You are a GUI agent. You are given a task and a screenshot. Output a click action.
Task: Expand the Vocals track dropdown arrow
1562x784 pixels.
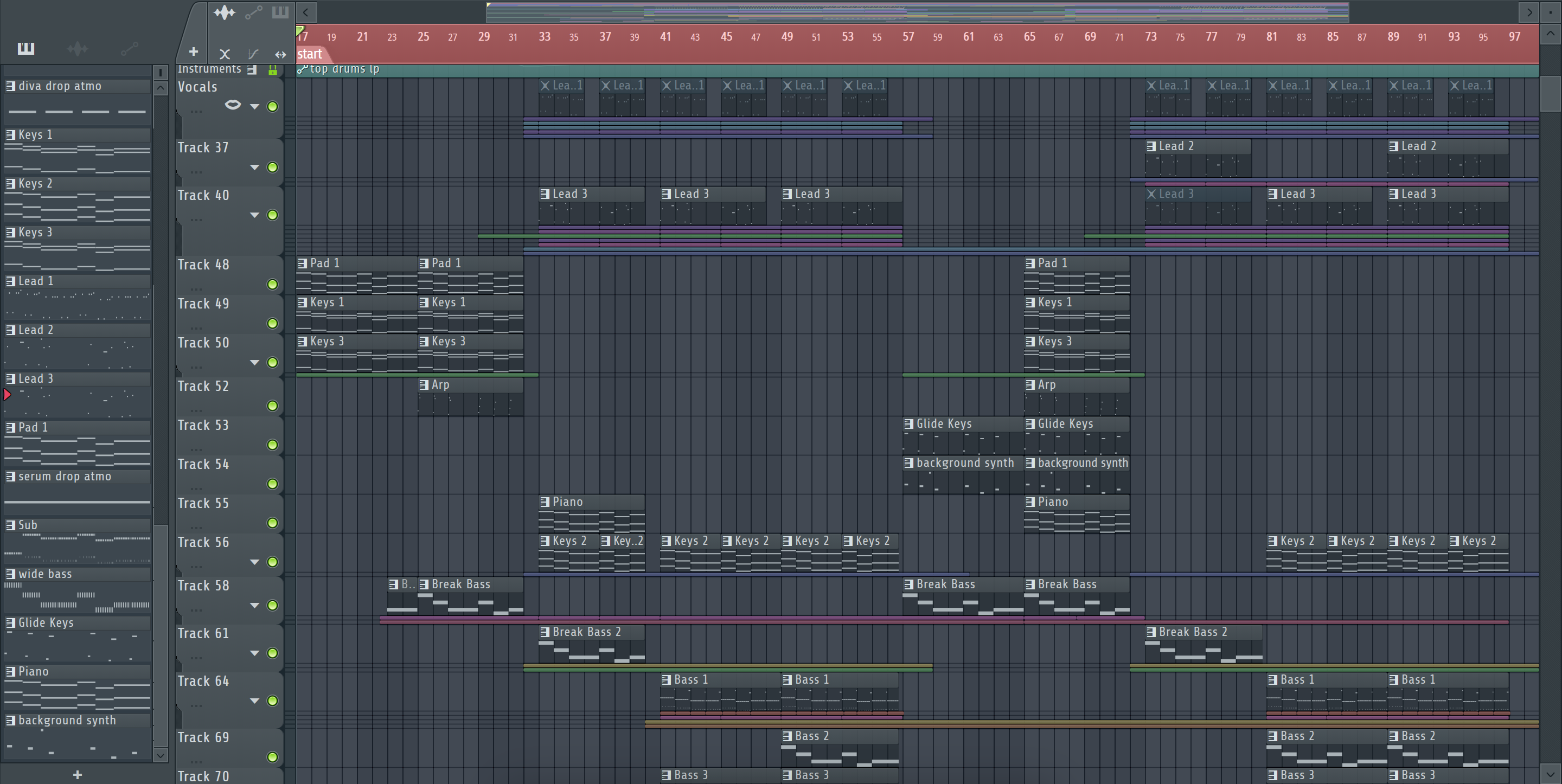point(255,107)
